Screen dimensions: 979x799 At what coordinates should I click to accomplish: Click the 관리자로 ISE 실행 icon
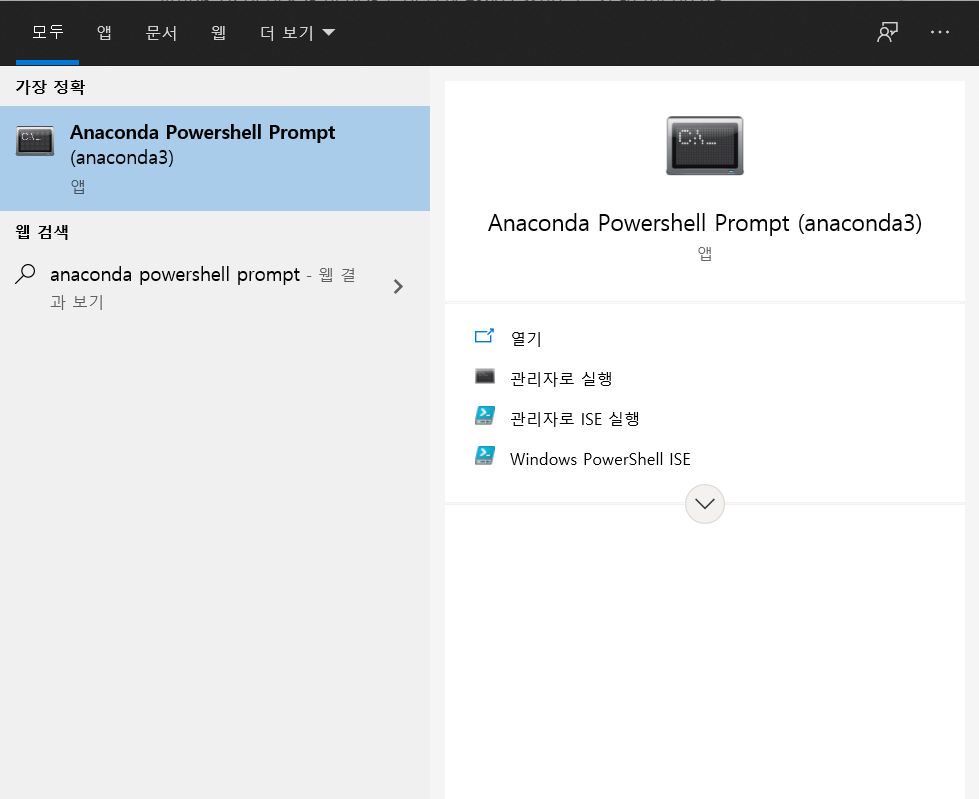485,417
